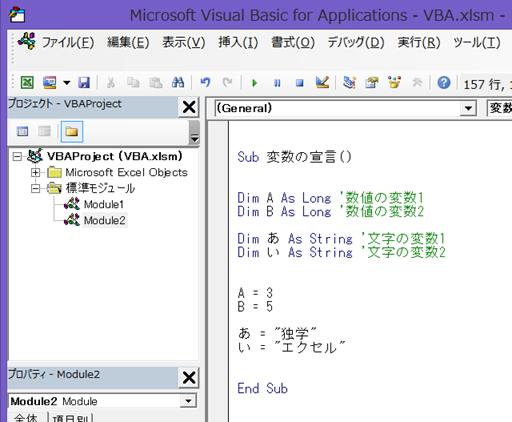Open the Insert UserForm dropdown arrow
This screenshot has width=512, height=422.
click(x=67, y=82)
